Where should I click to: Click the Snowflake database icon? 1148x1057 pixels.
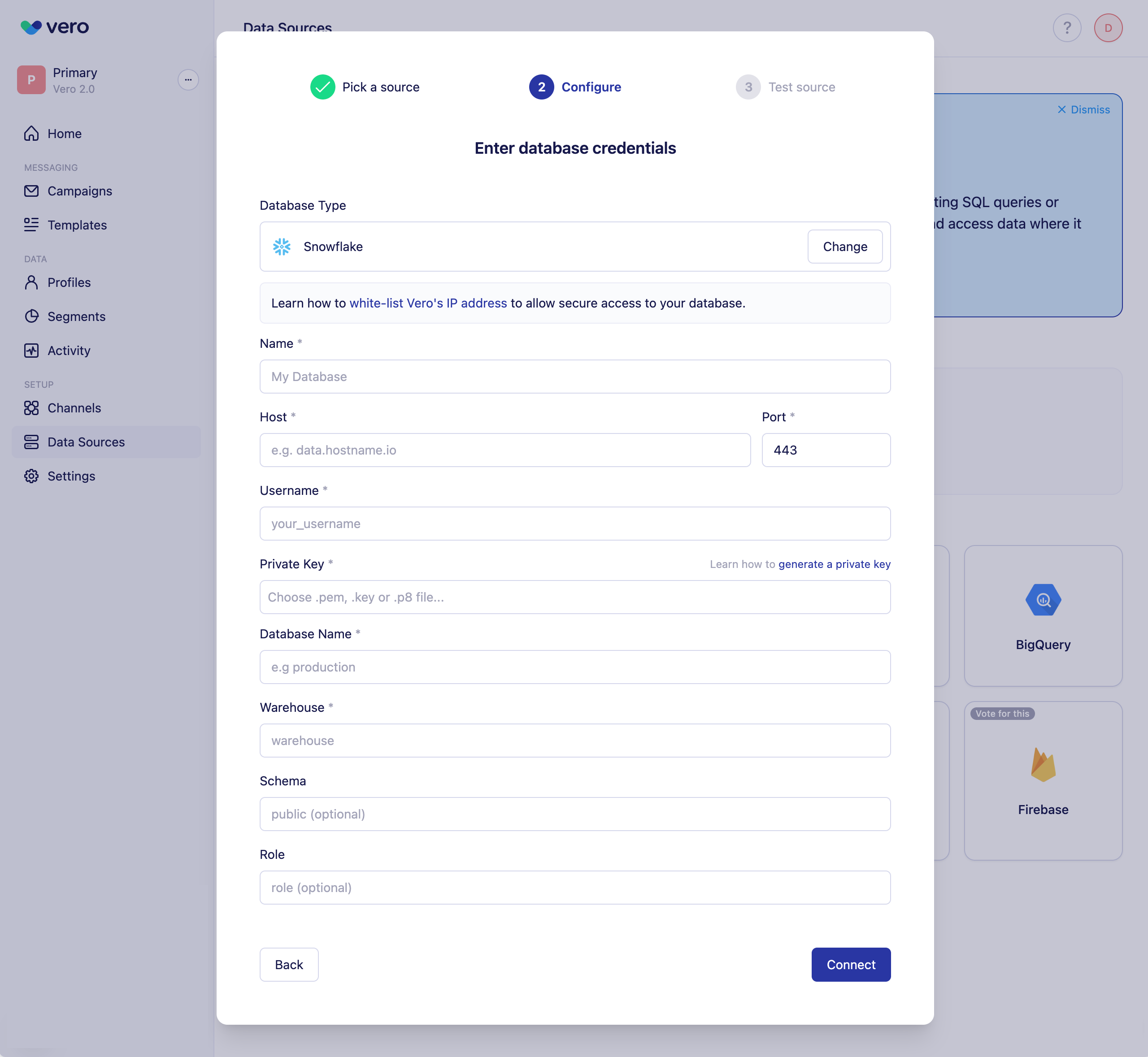[282, 247]
